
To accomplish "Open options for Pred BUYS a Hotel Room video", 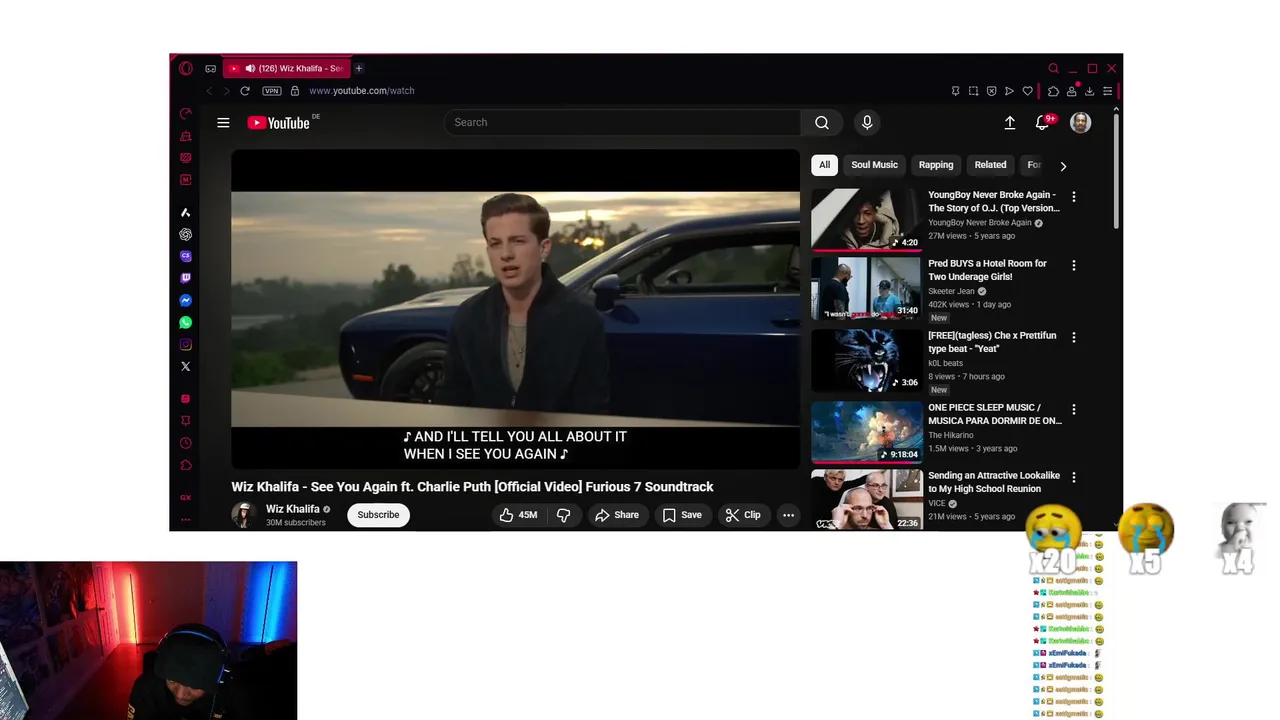I will [1074, 266].
